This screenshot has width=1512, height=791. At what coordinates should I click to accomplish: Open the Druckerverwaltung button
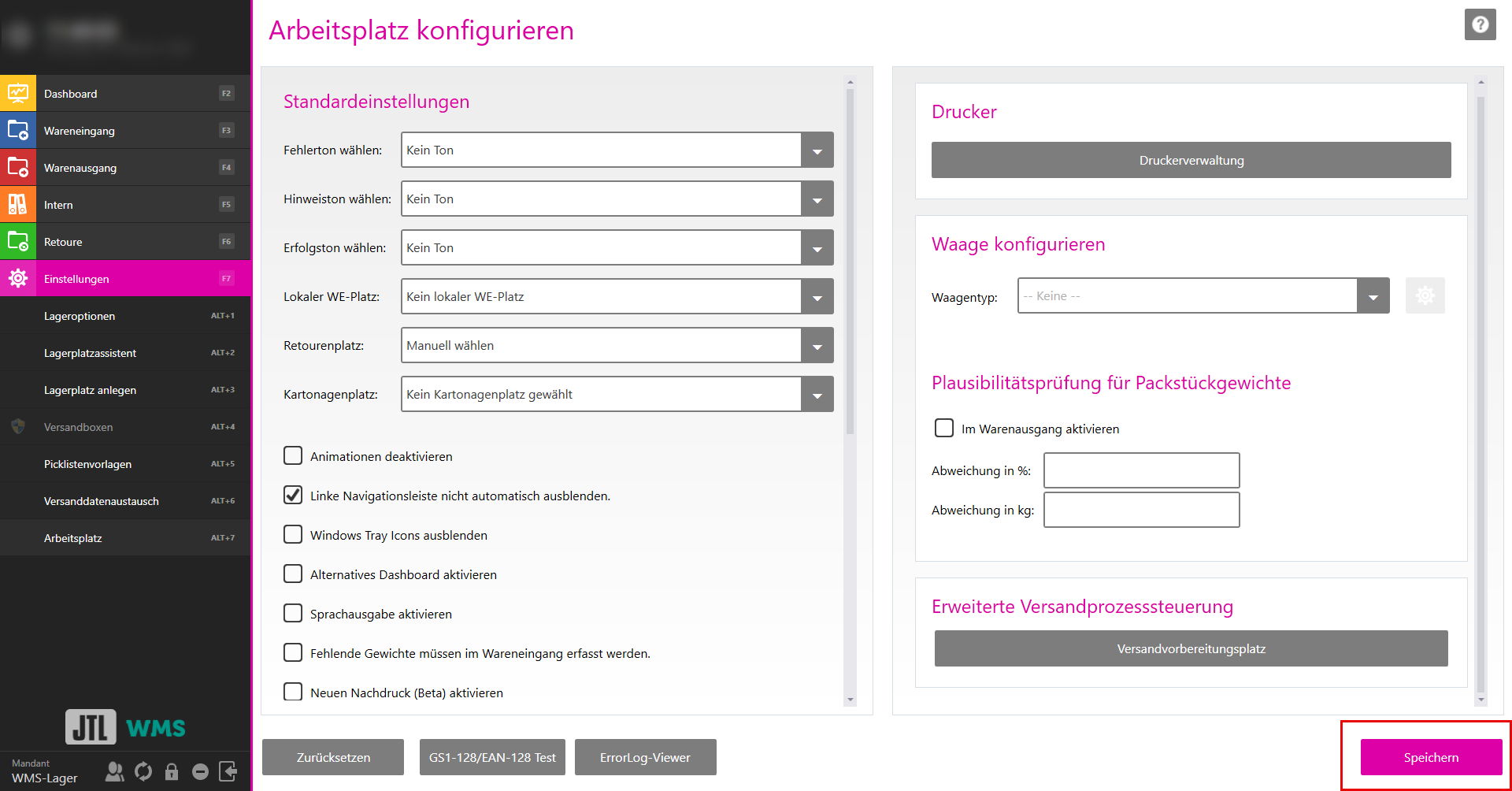coord(1191,160)
